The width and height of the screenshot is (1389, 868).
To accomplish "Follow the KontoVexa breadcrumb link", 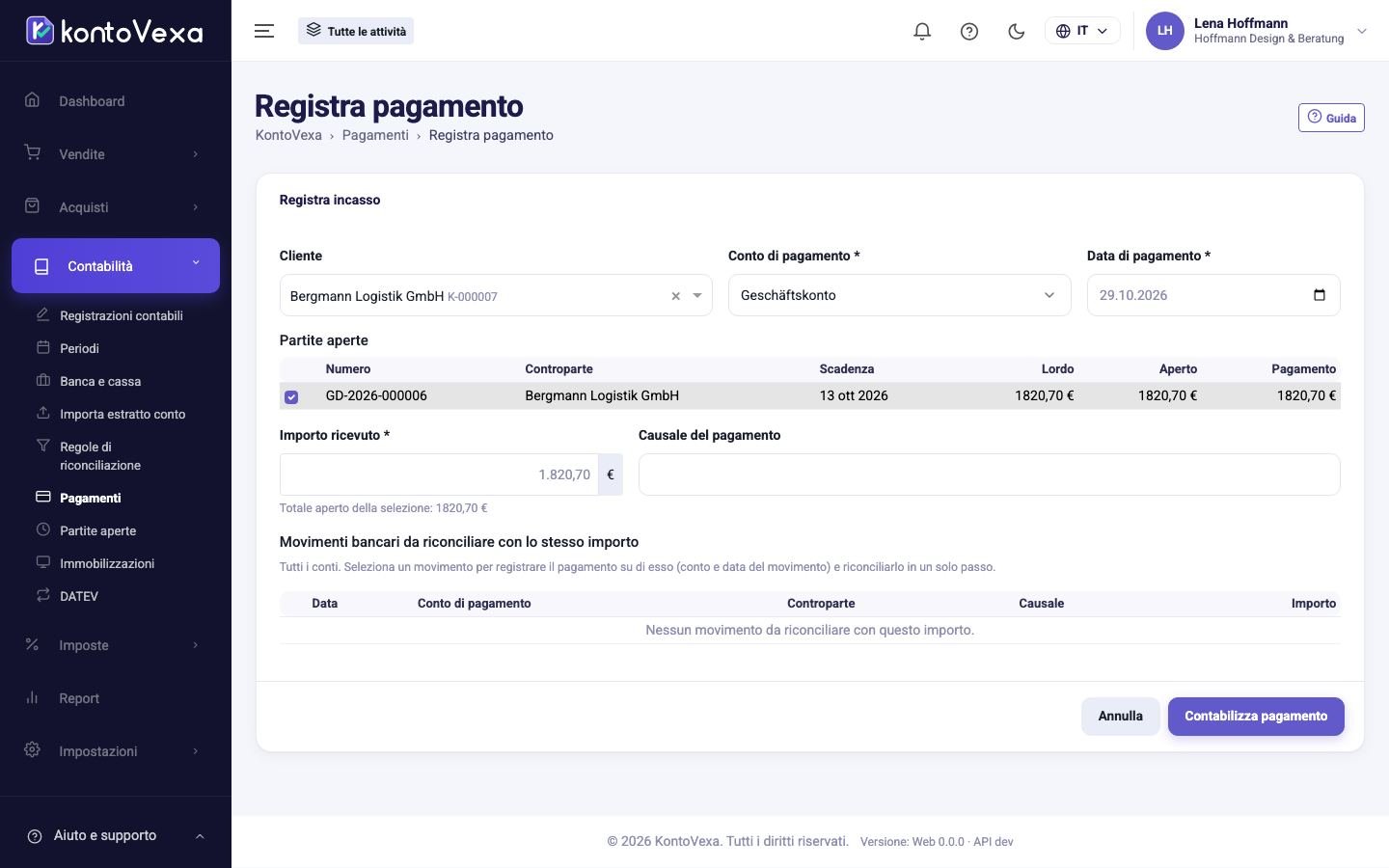I will click(288, 135).
